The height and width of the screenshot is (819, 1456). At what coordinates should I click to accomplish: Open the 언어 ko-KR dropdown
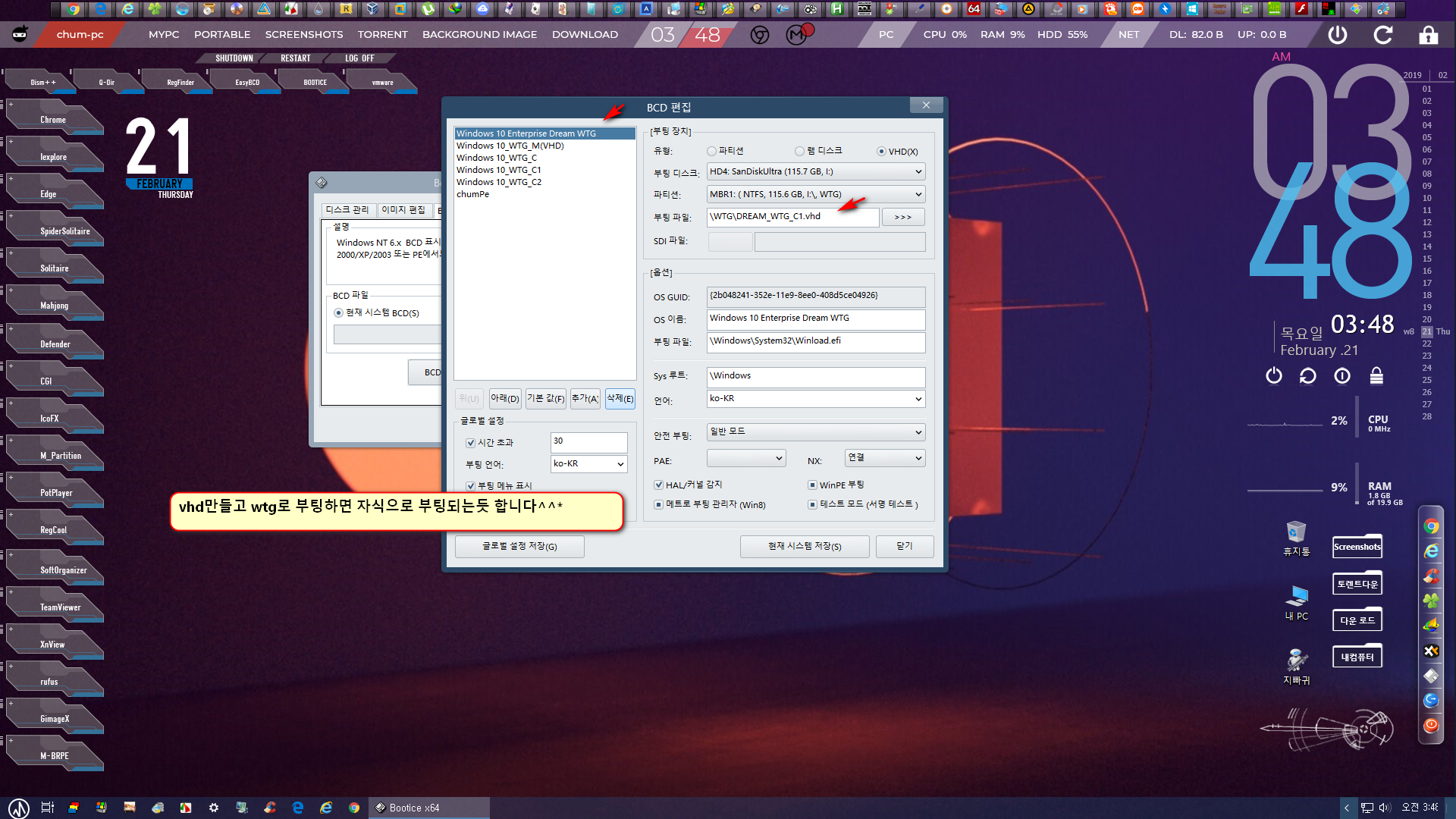point(816,398)
